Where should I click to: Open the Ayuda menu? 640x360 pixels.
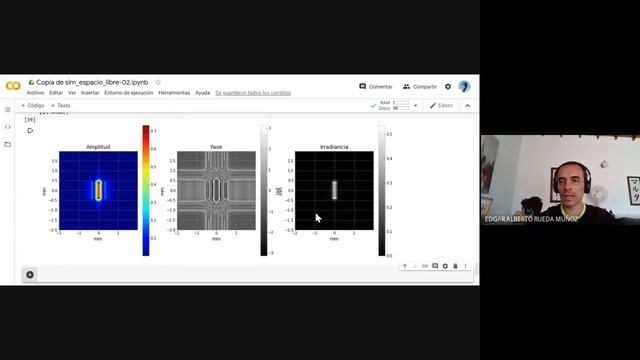[x=202, y=93]
